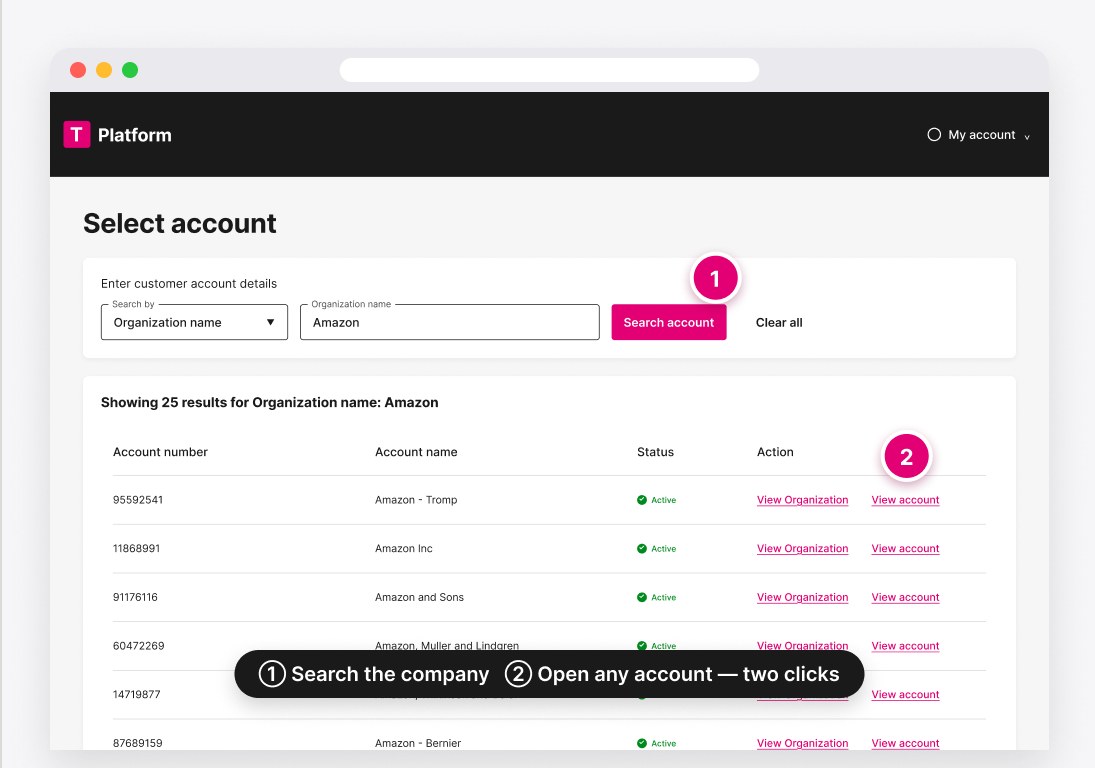Click the green window maximize button
Image resolution: width=1095 pixels, height=768 pixels.
pos(130,70)
